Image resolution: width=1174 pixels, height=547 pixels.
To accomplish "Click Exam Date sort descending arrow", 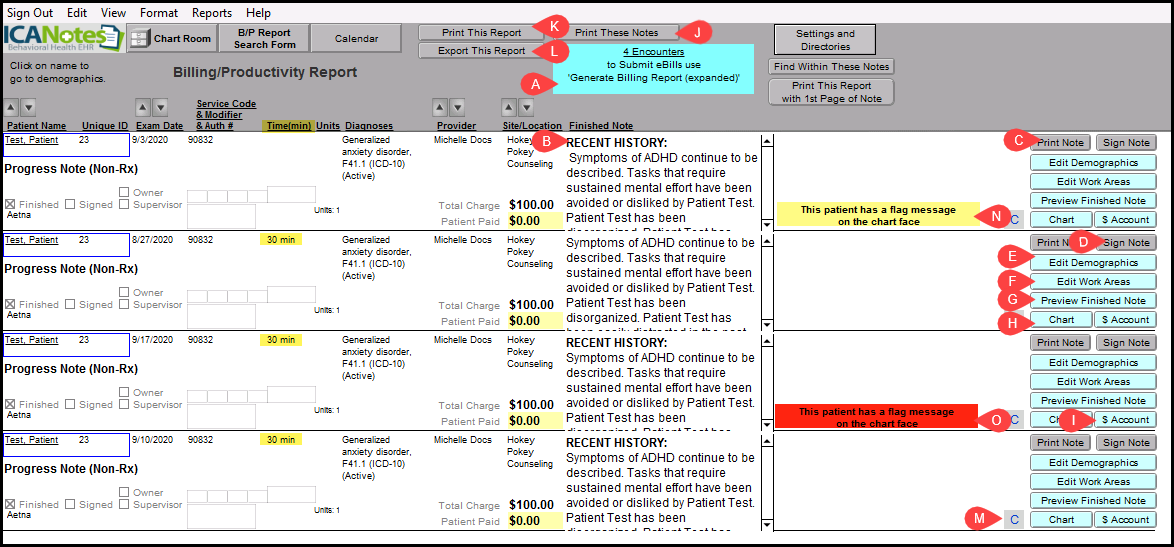I will pos(160,107).
